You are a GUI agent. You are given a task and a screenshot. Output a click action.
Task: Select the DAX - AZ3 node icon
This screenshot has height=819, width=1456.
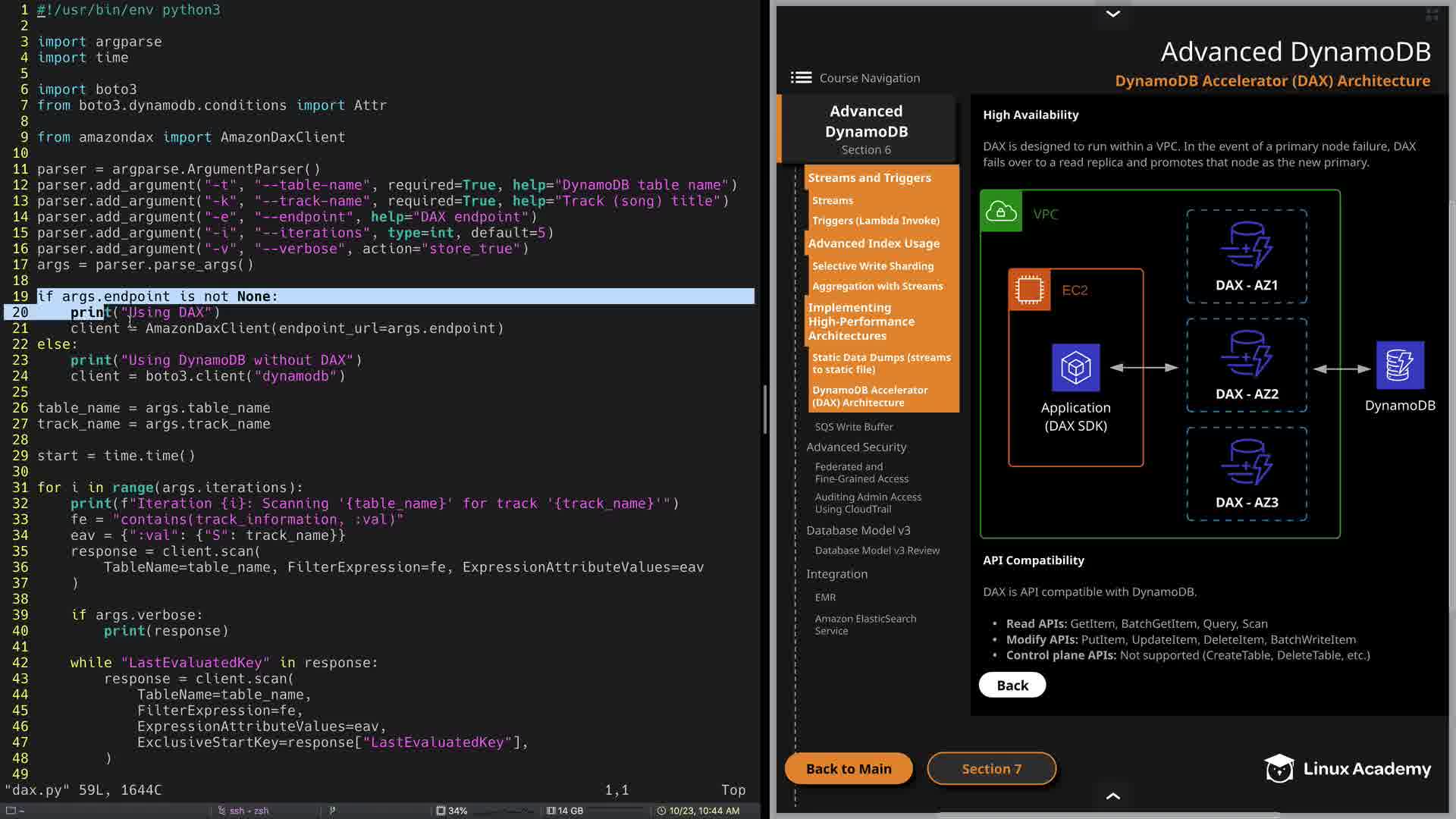pos(1246,462)
